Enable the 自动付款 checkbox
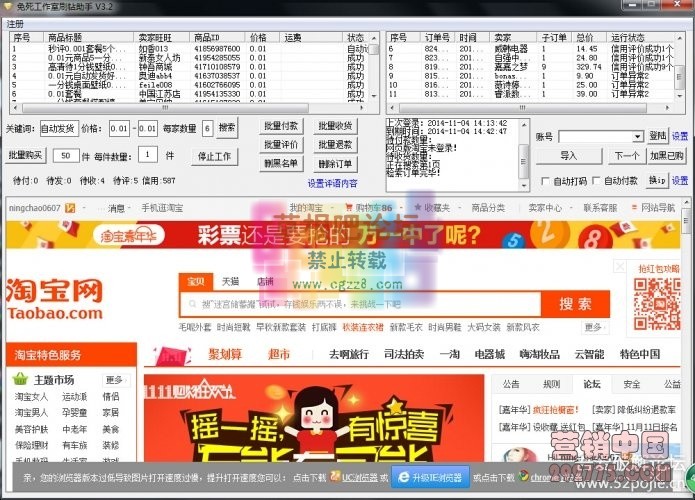 pyautogui.click(x=596, y=181)
